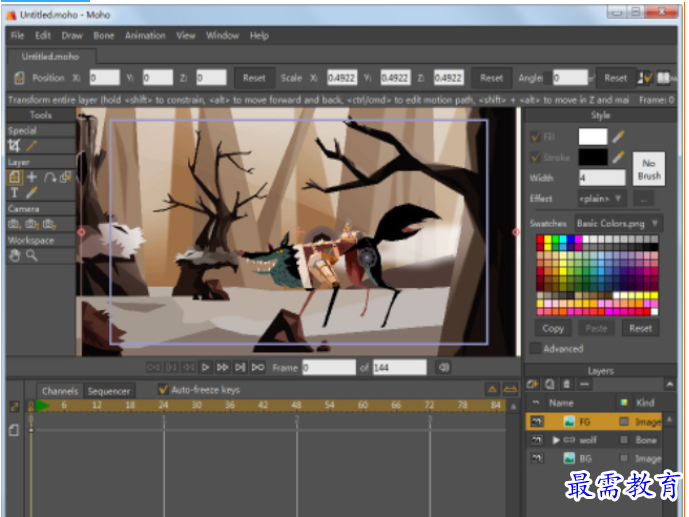Click the white Fill color swatch
The height and width of the screenshot is (517, 689).
tap(593, 137)
